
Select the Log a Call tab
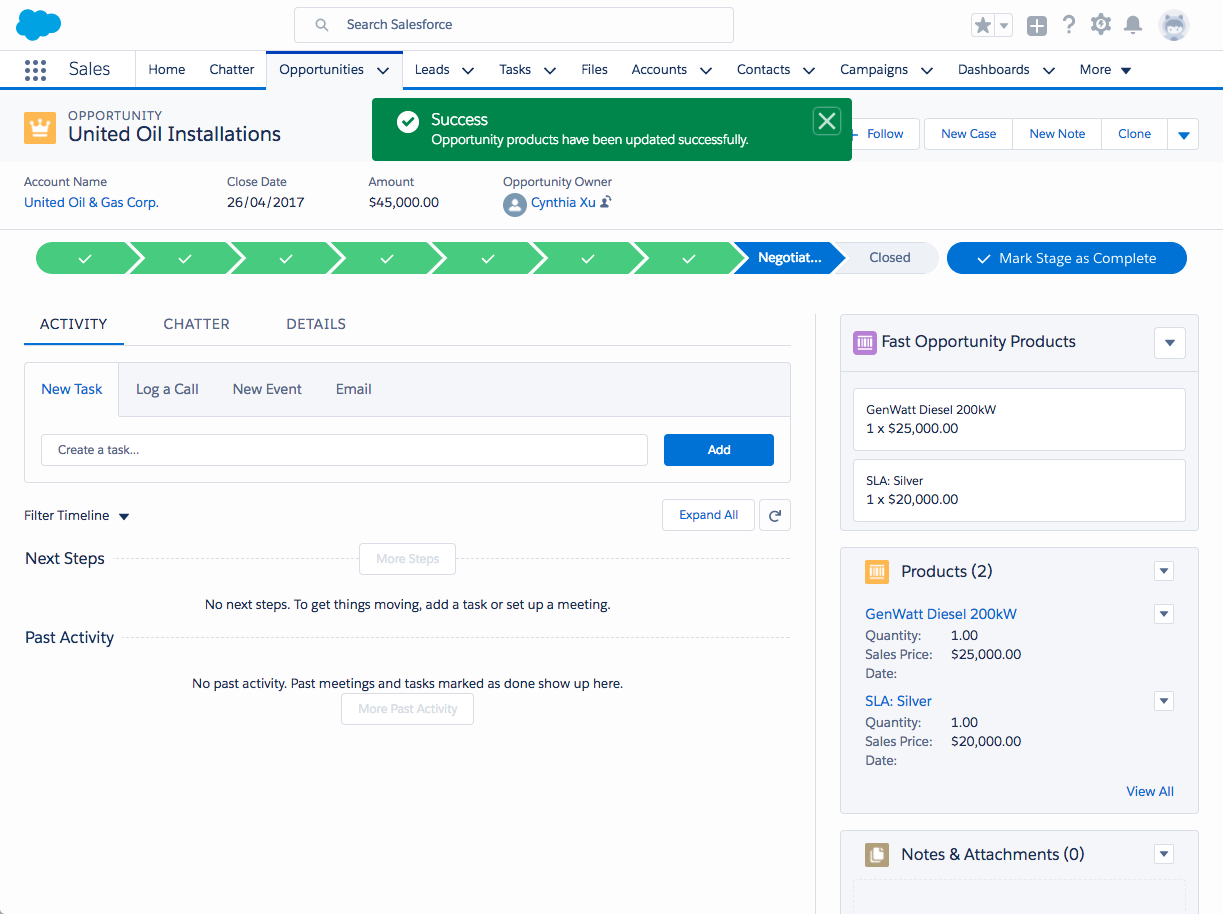[x=167, y=389]
